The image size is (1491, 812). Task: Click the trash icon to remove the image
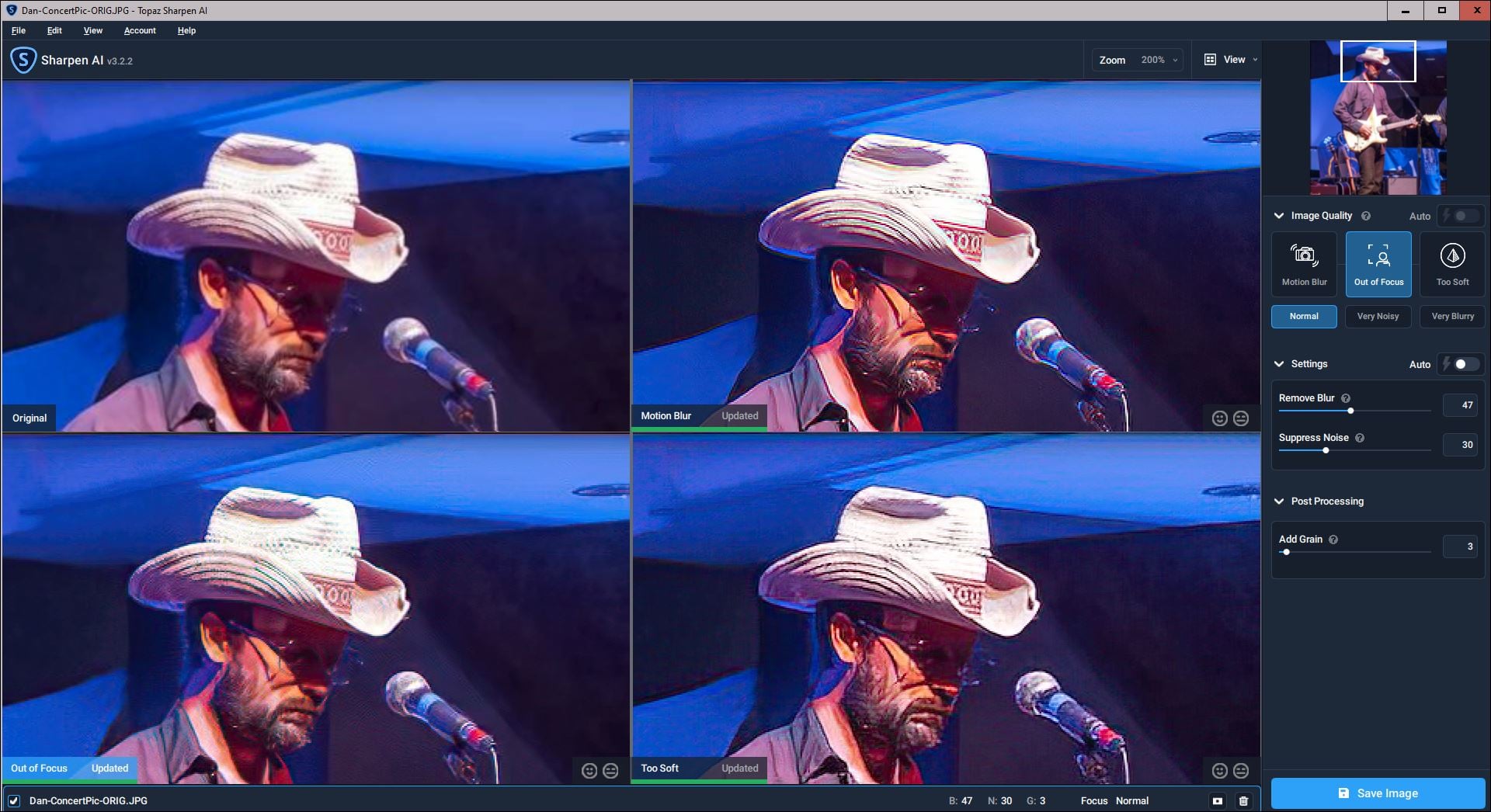[1243, 800]
